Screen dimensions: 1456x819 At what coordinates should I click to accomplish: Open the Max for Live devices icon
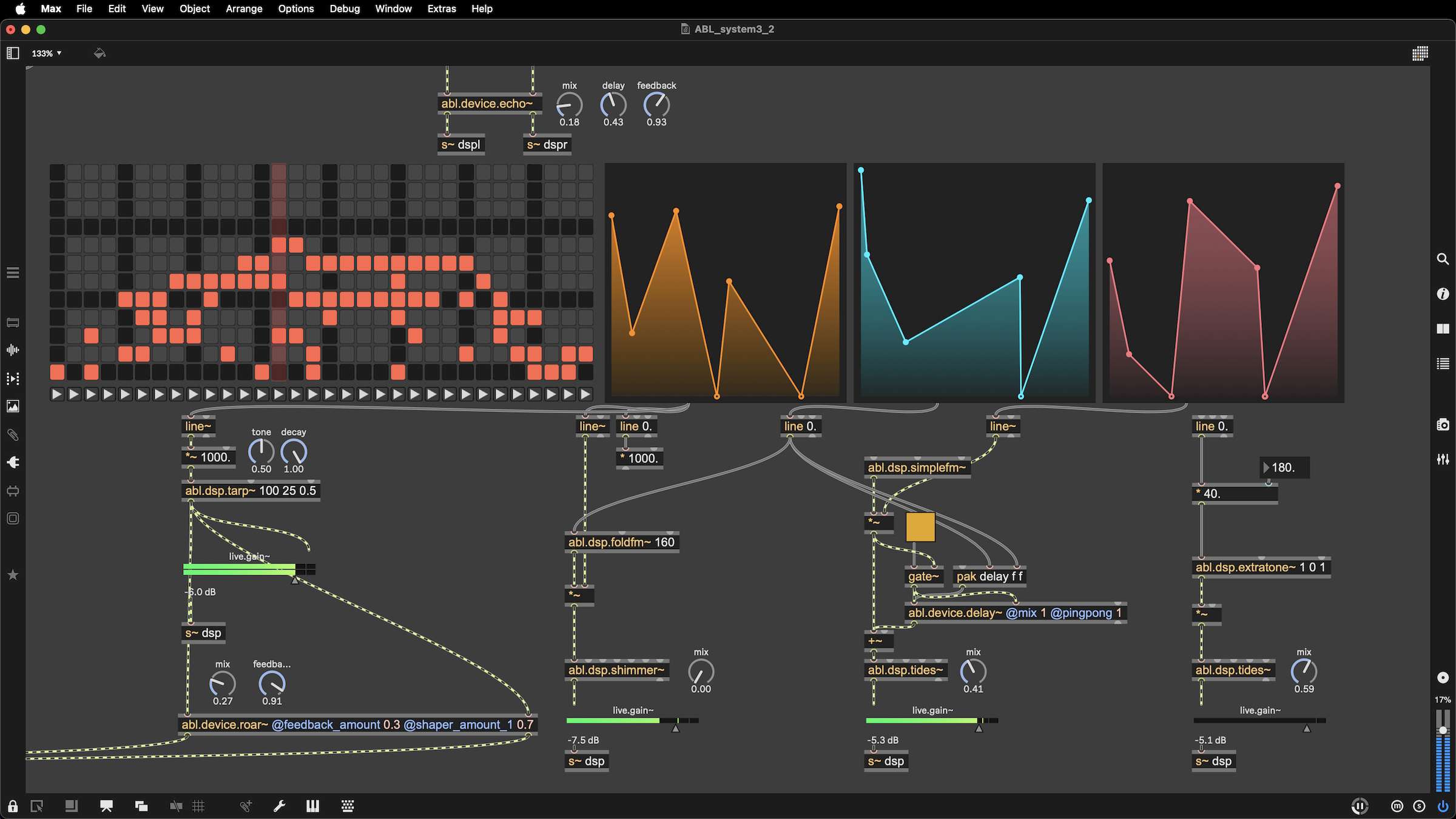coord(13,491)
